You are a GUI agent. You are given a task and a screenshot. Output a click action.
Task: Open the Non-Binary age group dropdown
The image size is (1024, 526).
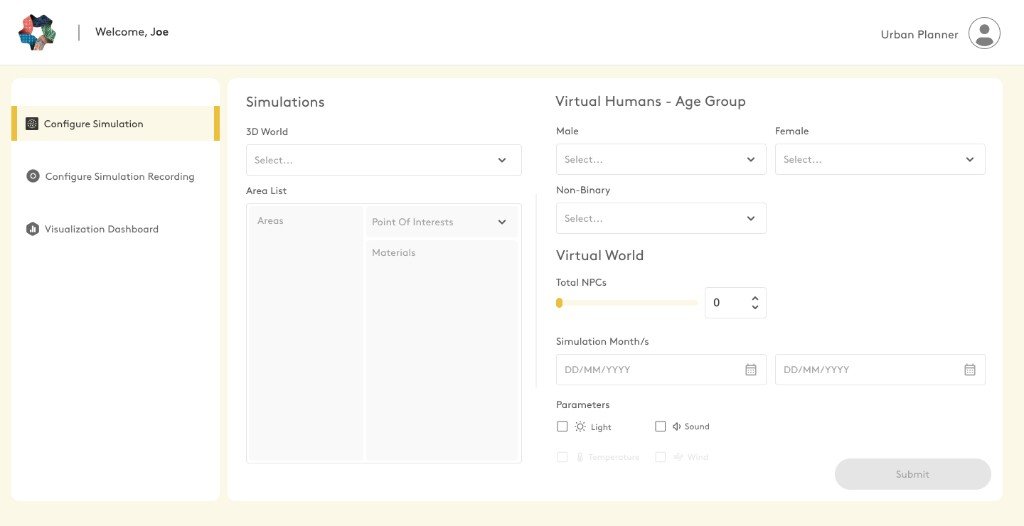click(661, 218)
